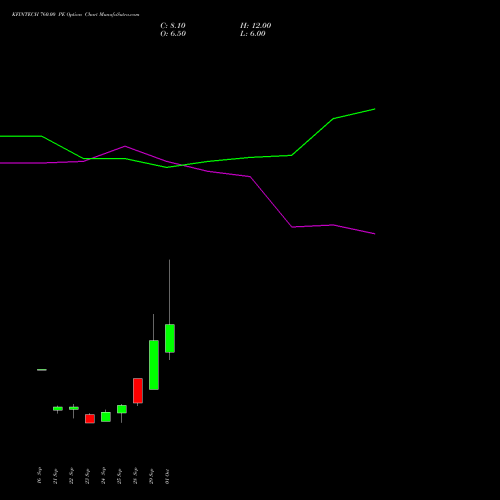Image resolution: width=500 pixels, height=500 pixels.
Task: Click the 29 Sep date label
Action: [x=151, y=476]
